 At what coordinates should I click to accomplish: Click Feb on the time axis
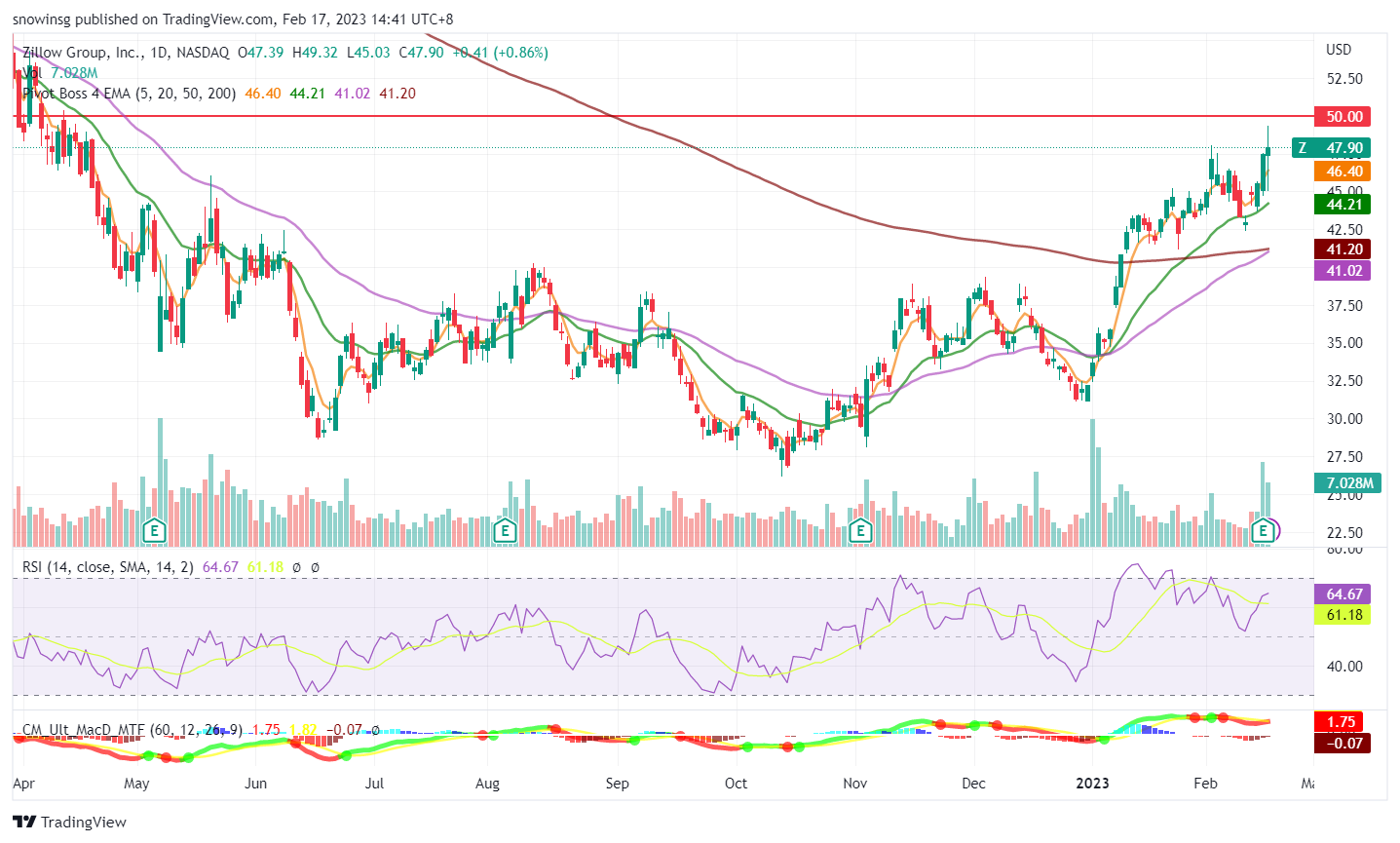(1205, 784)
